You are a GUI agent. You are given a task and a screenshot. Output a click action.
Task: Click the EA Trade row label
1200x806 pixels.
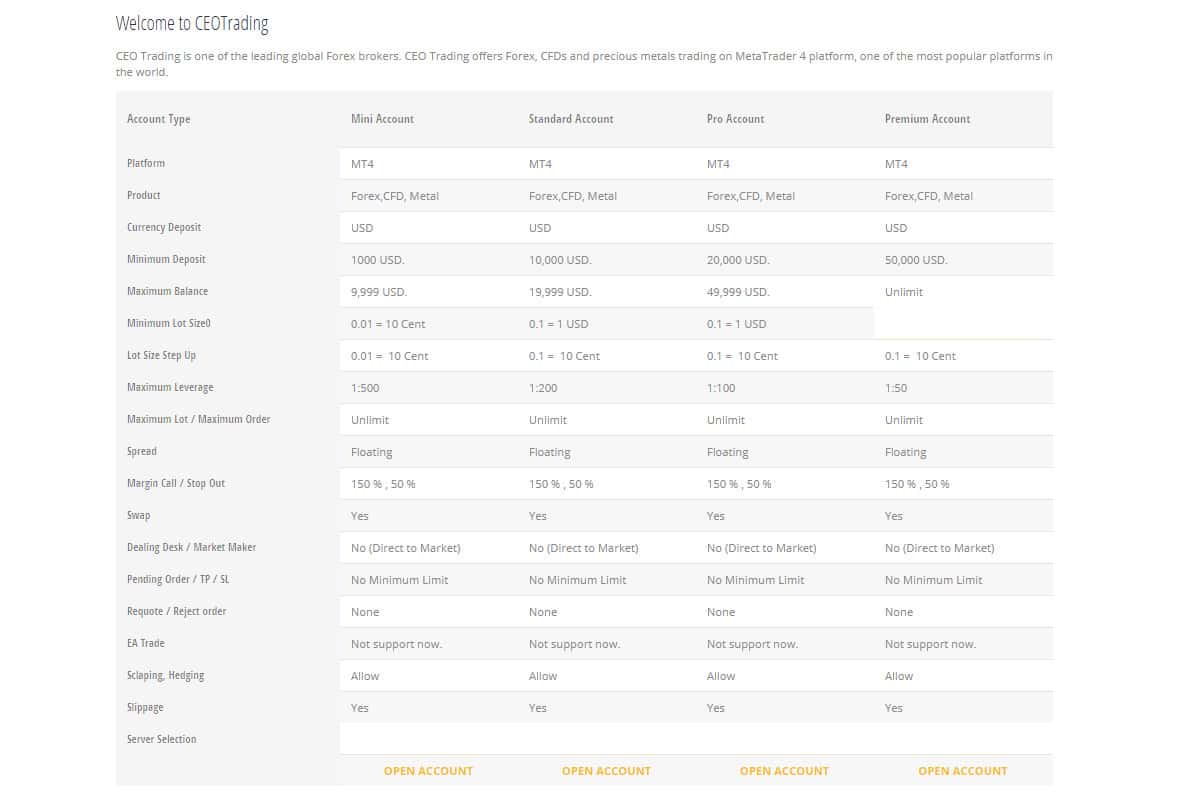146,643
